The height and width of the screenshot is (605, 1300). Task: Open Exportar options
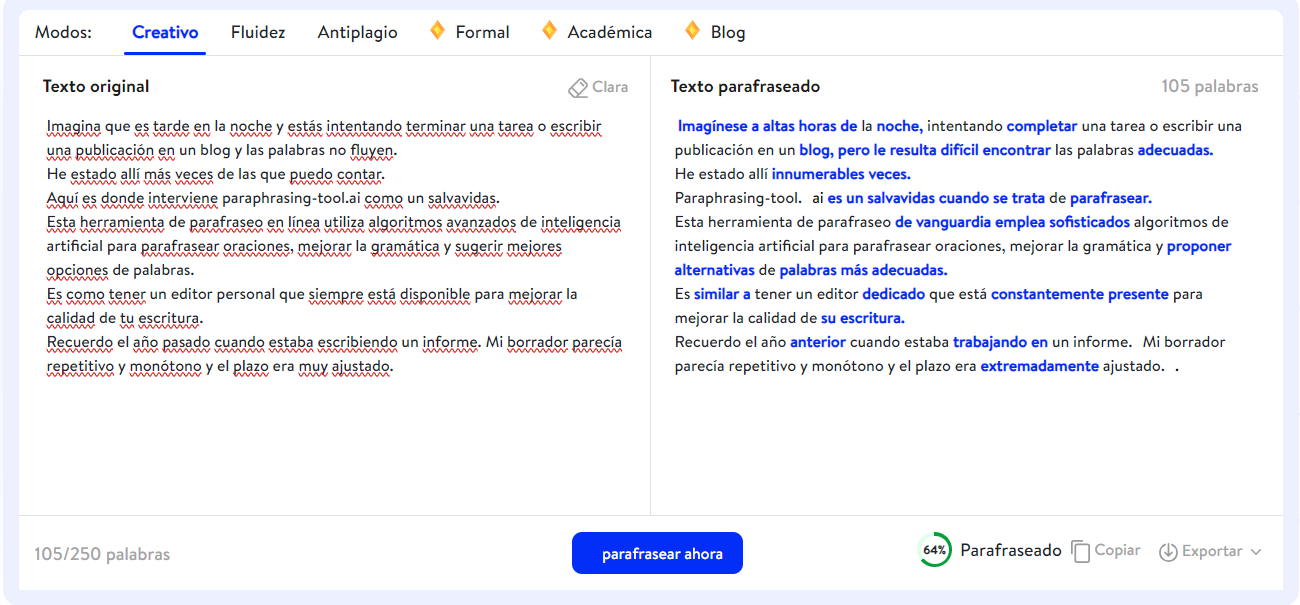coord(1210,552)
